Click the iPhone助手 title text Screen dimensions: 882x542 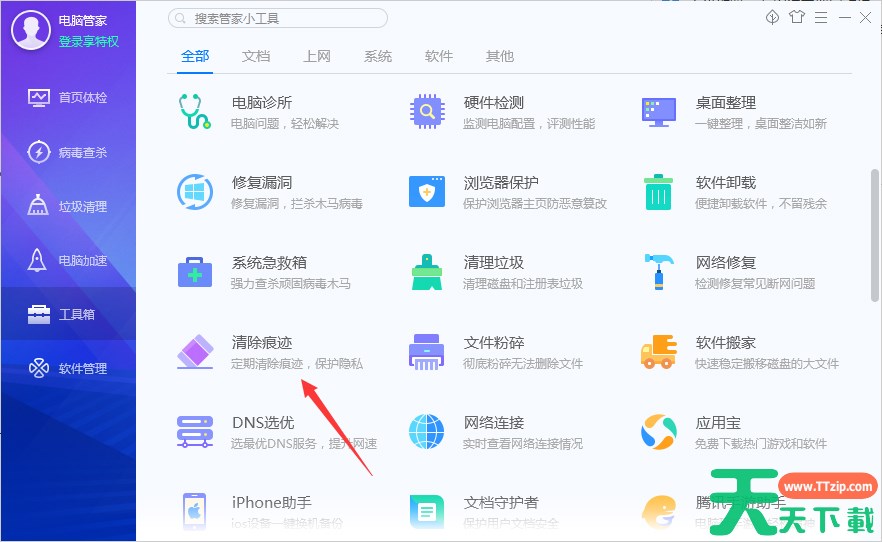point(272,502)
